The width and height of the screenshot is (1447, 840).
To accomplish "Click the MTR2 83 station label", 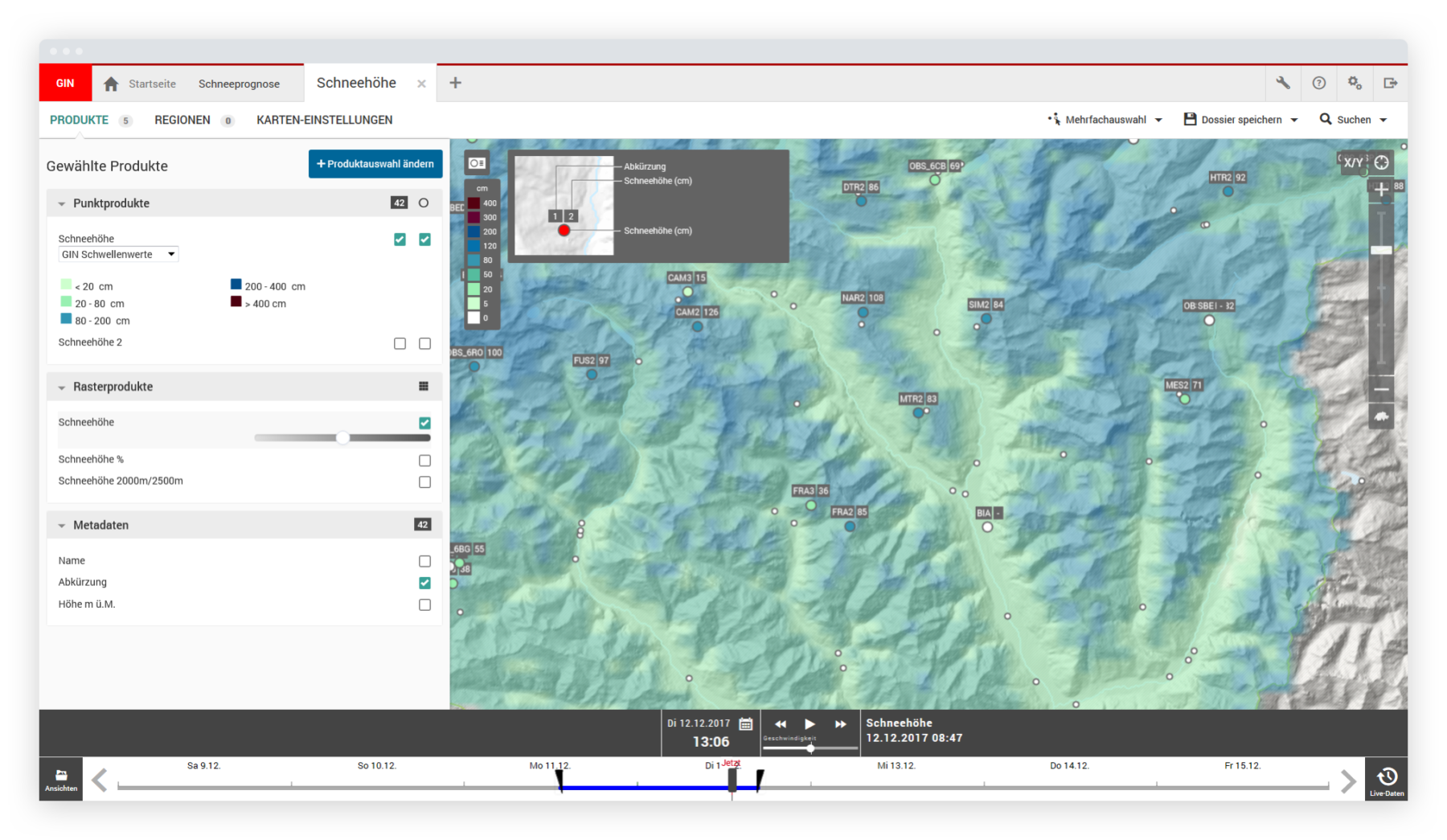I will tap(918, 399).
